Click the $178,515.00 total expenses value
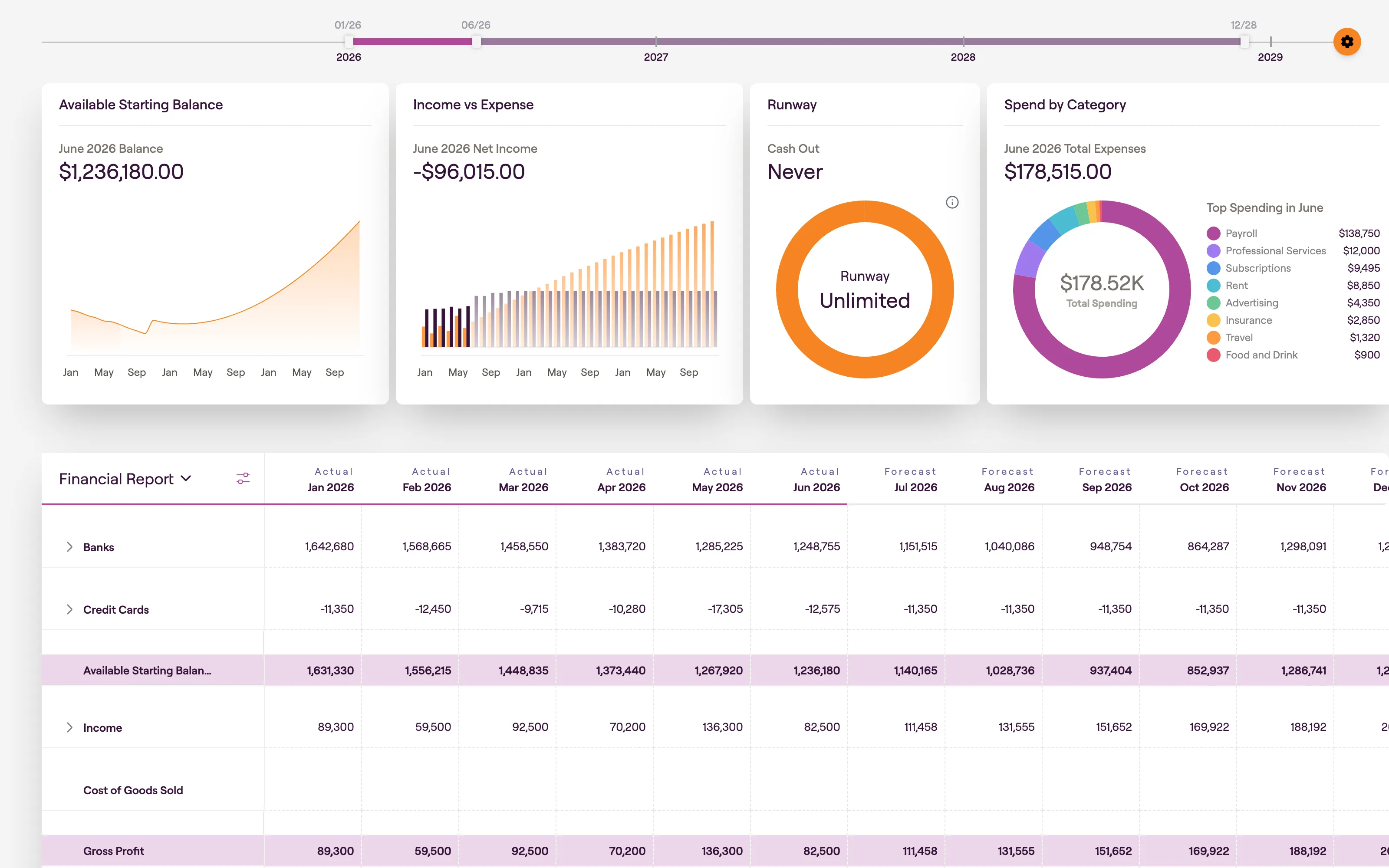1389x868 pixels. tap(1058, 172)
